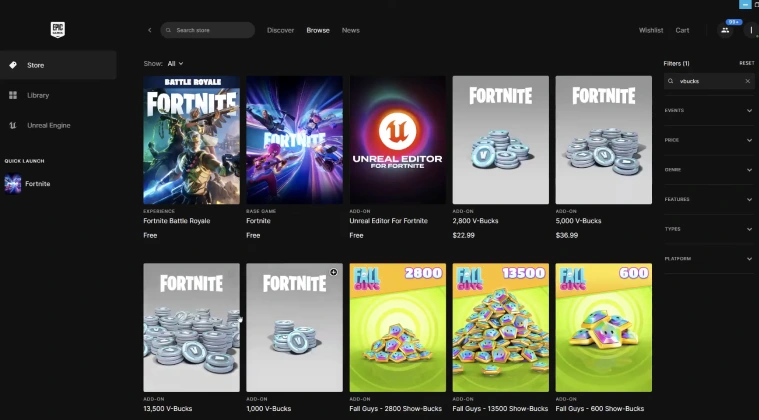Image resolution: width=759 pixels, height=420 pixels.
Task: Click the 99+ notification badge
Action: (x=734, y=22)
